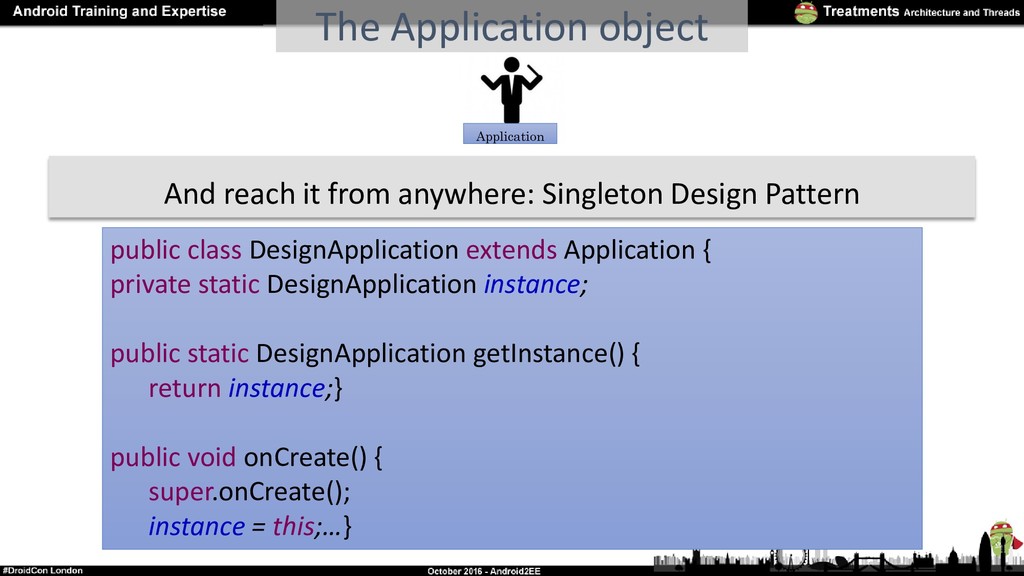The width and height of the screenshot is (1024, 576).
Task: Click the 'public void onCreate() {' line
Action: 246,457
